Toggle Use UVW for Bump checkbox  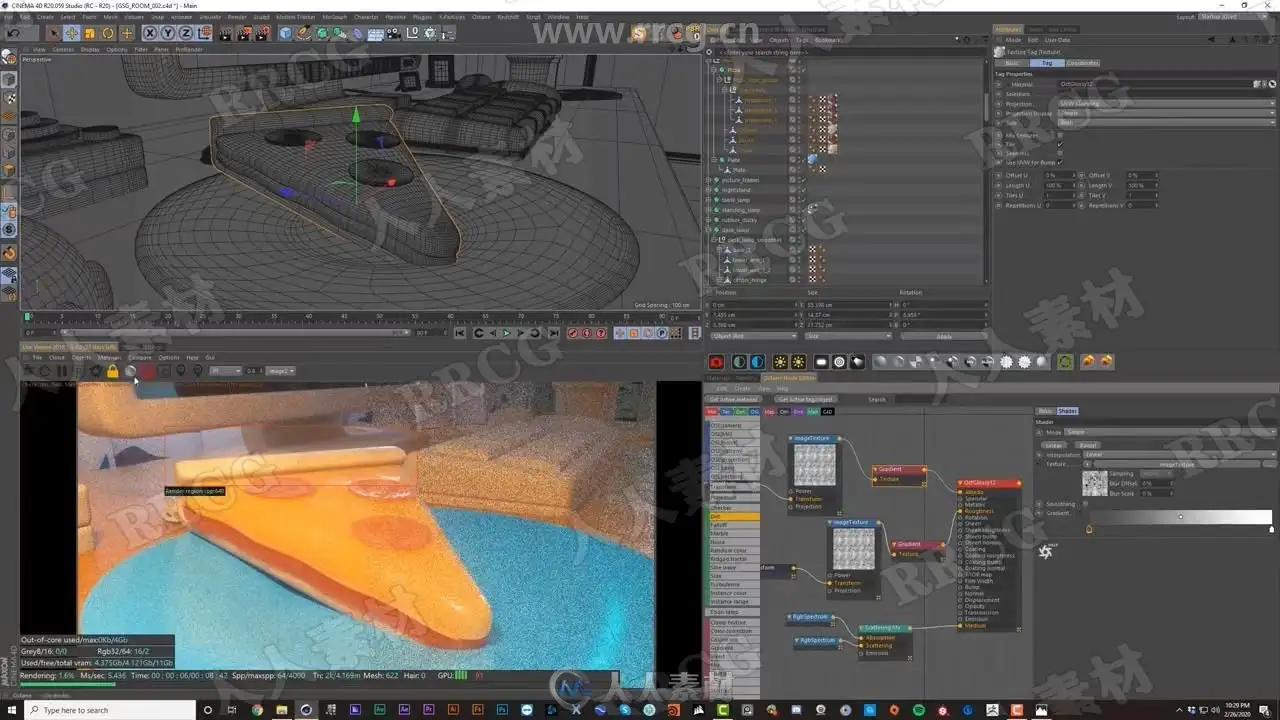click(x=1060, y=162)
